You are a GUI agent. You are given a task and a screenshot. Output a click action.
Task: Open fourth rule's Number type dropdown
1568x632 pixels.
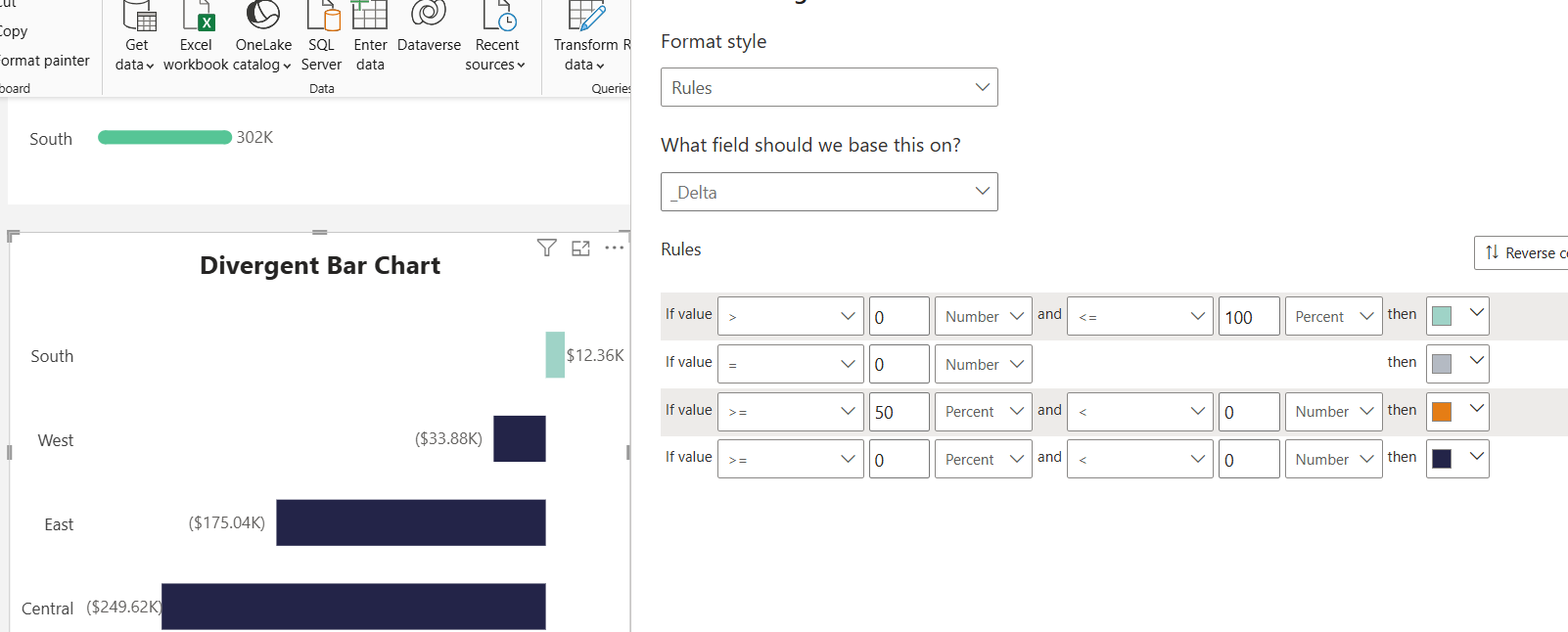(1334, 459)
